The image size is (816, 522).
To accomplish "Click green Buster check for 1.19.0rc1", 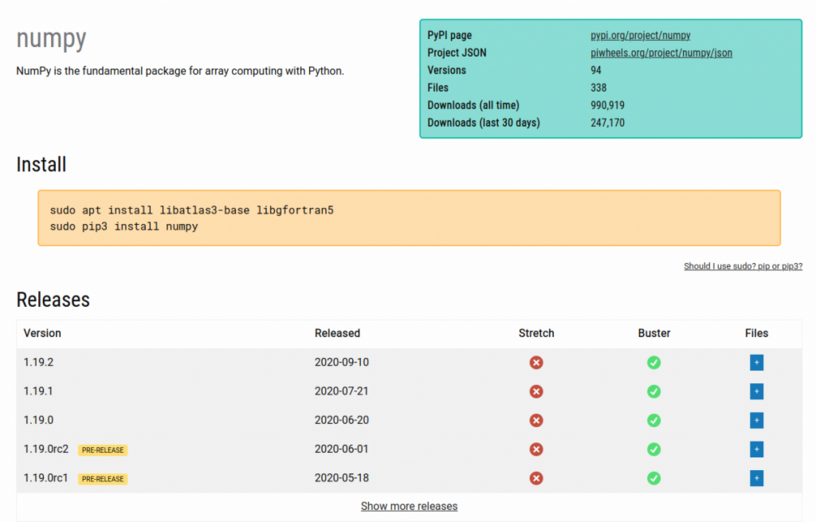I will point(654,478).
